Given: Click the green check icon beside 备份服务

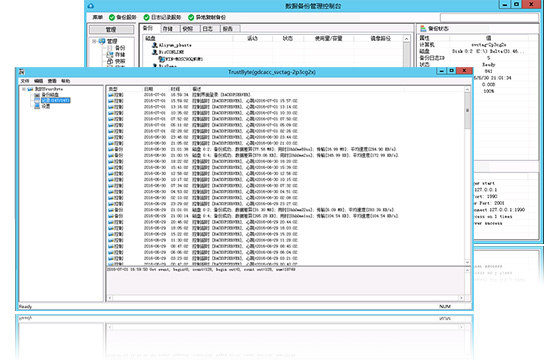Looking at the screenshot, I should coord(112,17).
